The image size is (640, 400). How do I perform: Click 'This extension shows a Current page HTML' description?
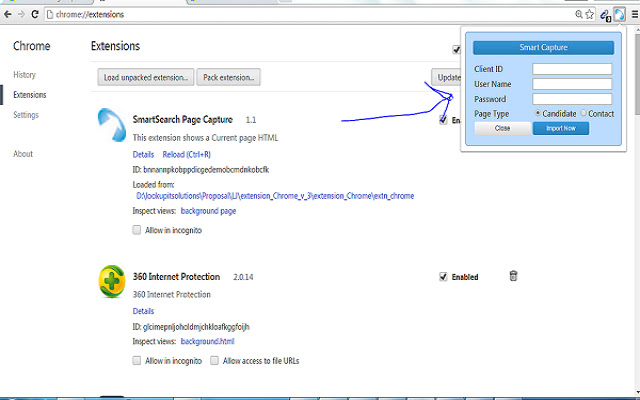(x=205, y=138)
